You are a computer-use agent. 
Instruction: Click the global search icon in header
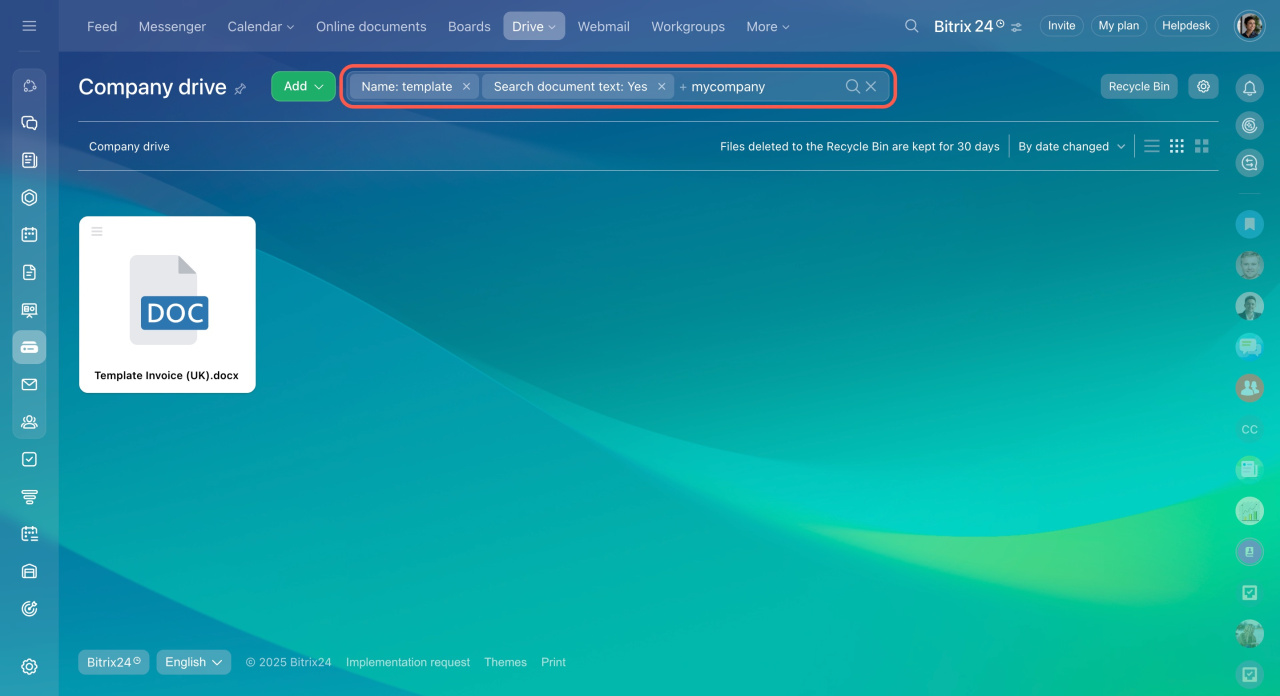(x=911, y=26)
